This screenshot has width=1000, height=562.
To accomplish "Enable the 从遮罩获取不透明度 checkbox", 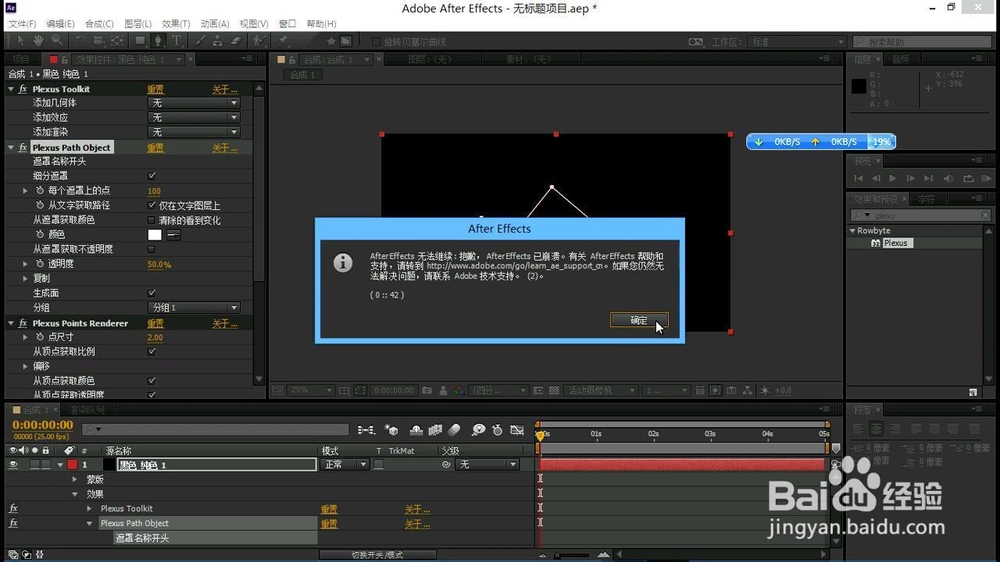I will coord(151,249).
